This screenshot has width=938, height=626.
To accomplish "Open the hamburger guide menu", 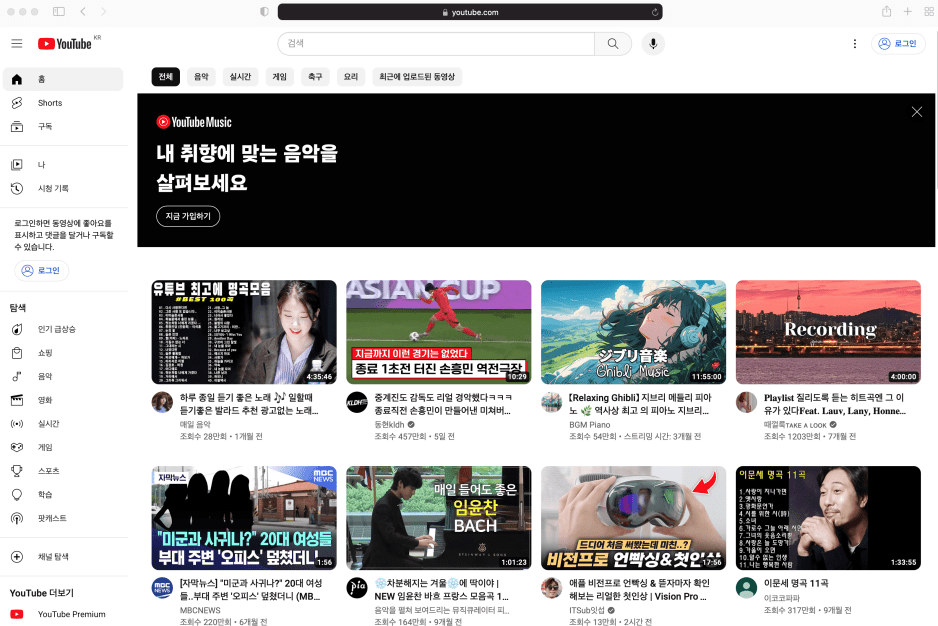I will point(17,44).
